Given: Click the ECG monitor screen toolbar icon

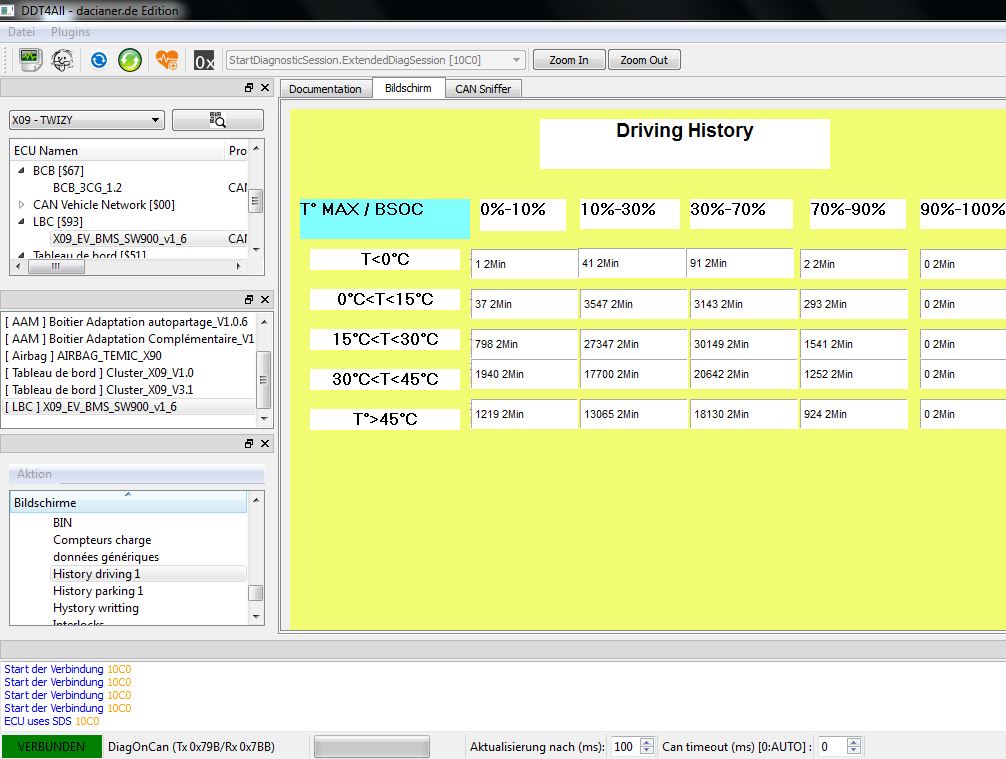Looking at the screenshot, I should tap(31, 60).
